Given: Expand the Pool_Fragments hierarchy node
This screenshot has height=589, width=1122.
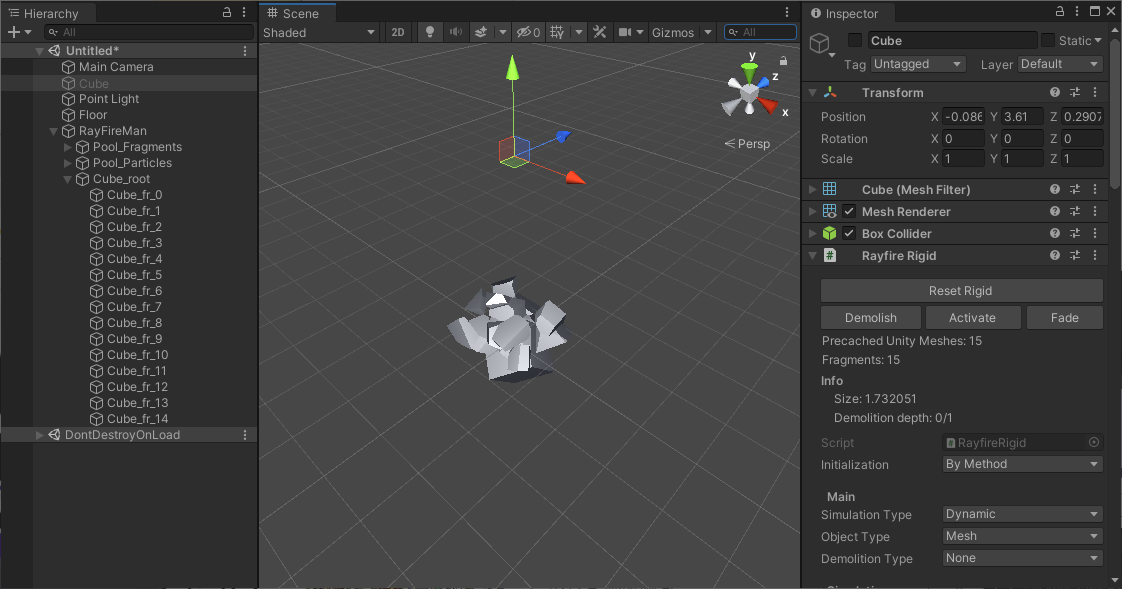Looking at the screenshot, I should pos(67,147).
